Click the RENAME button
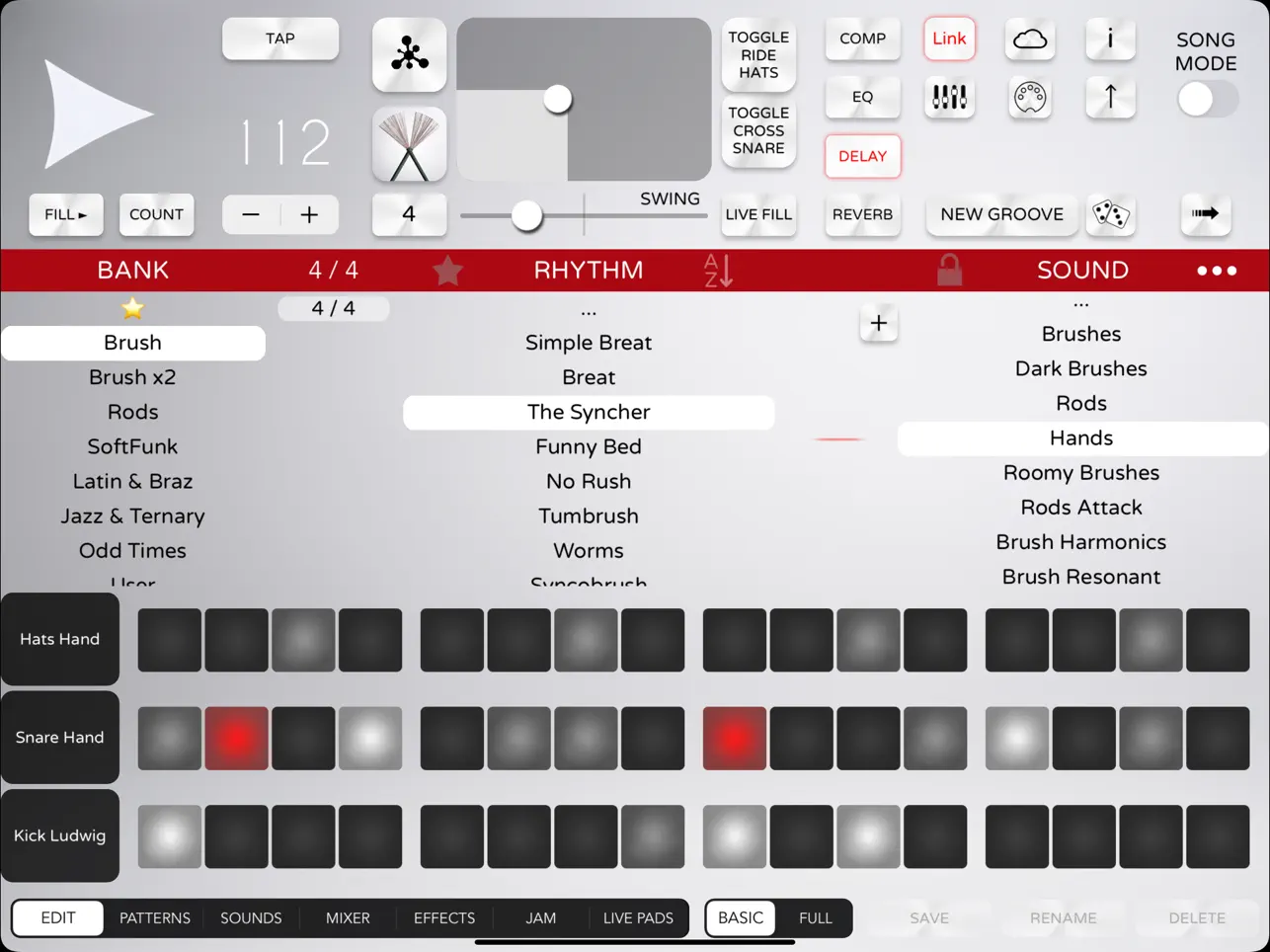 tap(1063, 917)
